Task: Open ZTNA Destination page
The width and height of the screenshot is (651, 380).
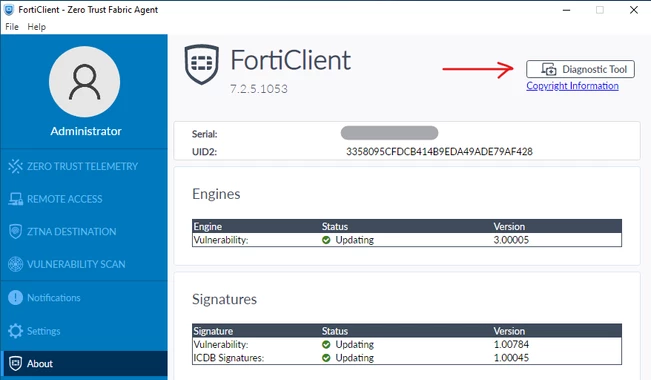Action: point(84,231)
